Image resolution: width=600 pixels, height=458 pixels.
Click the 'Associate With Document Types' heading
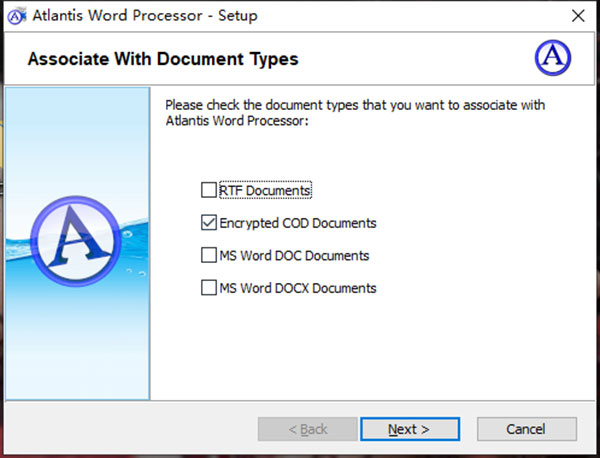click(x=163, y=59)
